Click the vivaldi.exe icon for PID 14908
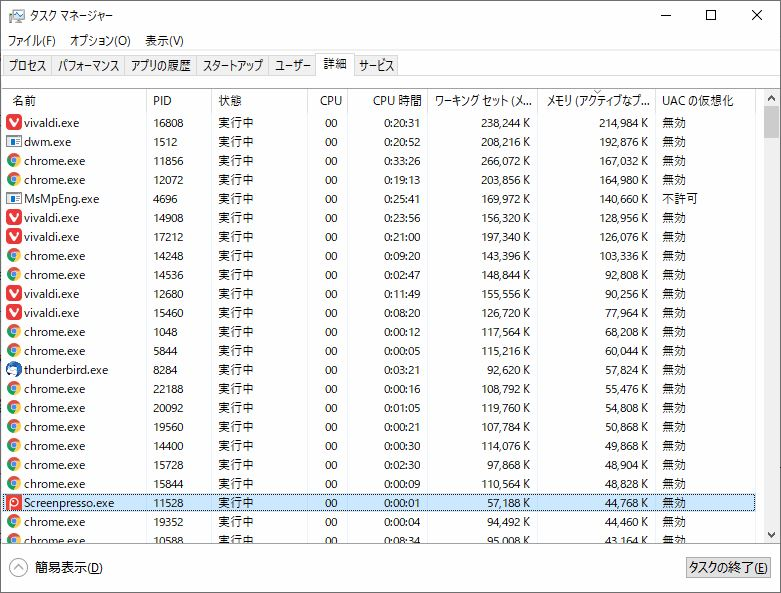The image size is (781, 593). pyautogui.click(x=14, y=218)
